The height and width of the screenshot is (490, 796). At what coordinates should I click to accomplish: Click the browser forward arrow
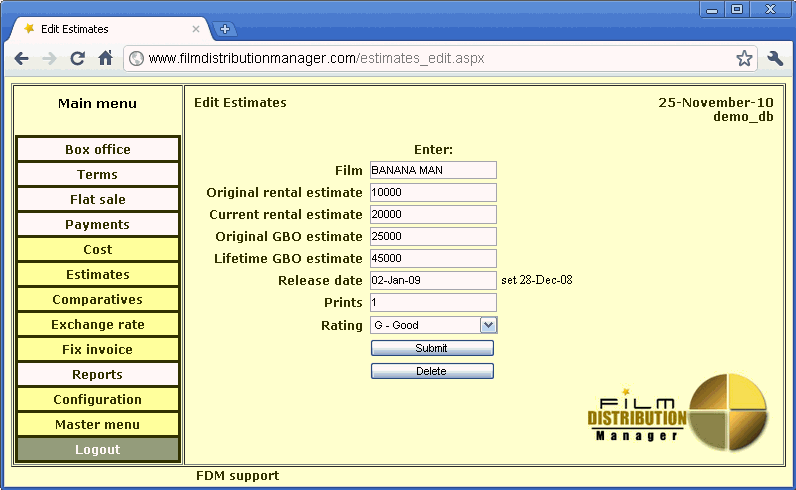click(x=49, y=59)
